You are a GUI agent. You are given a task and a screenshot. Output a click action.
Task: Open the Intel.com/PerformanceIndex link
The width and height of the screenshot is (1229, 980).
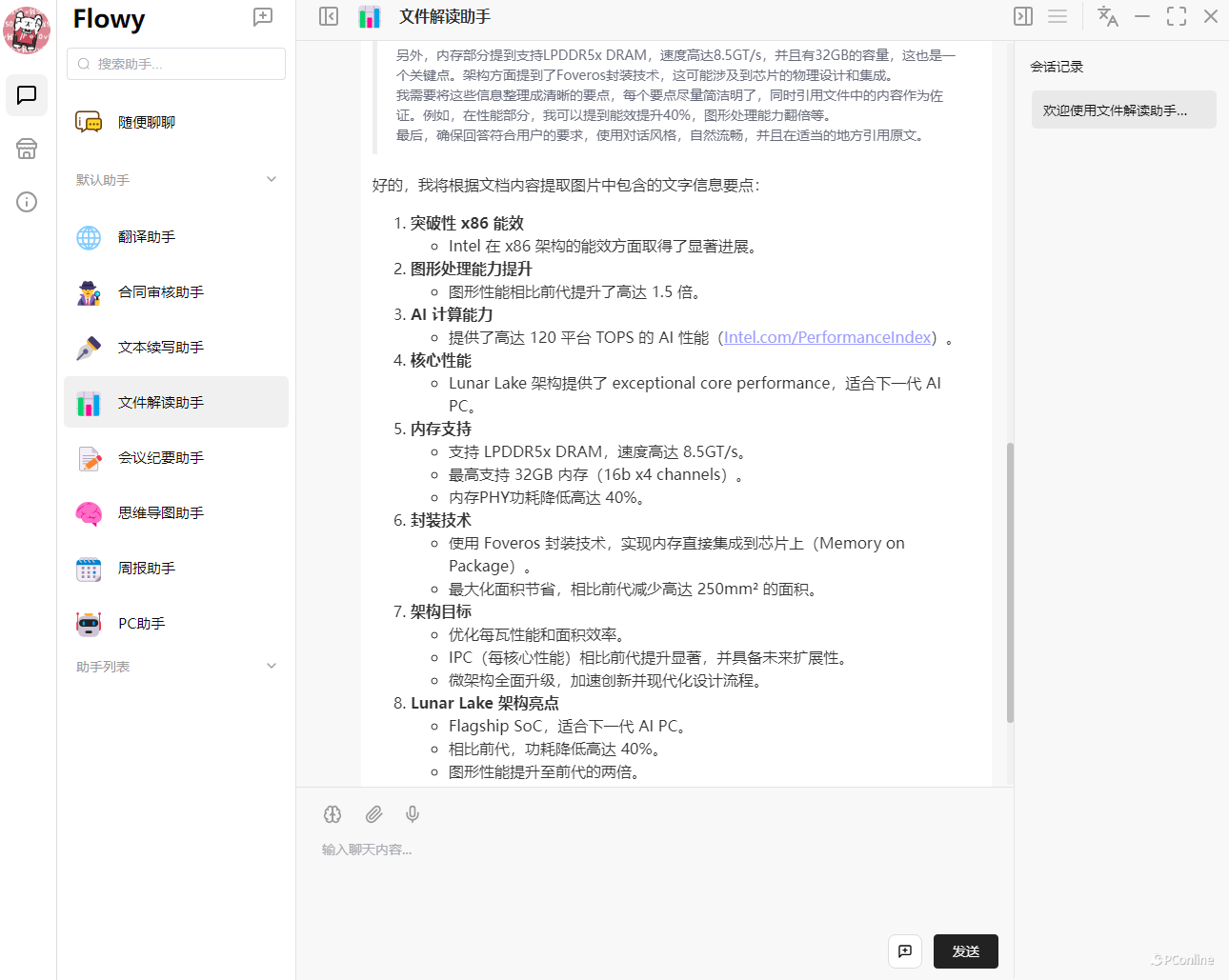point(827,337)
